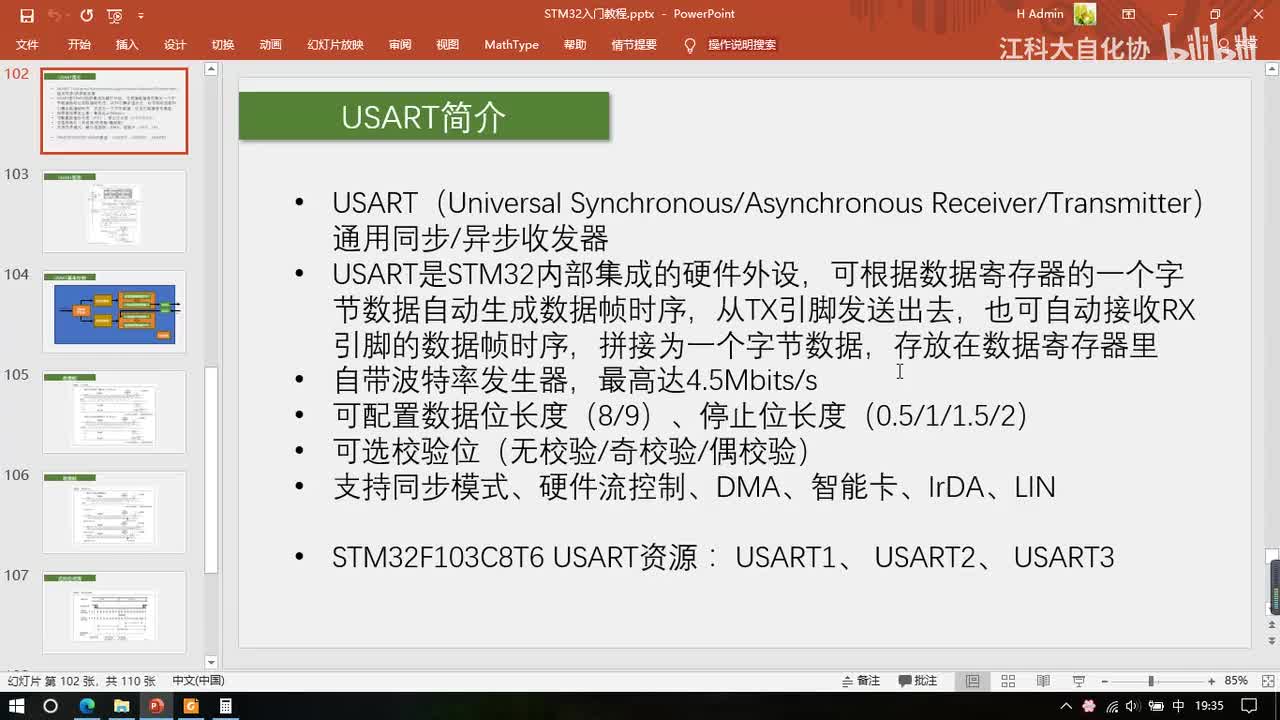This screenshot has width=1280, height=720.
Task: Toggle the 备注 notes pane button
Action: point(861,681)
